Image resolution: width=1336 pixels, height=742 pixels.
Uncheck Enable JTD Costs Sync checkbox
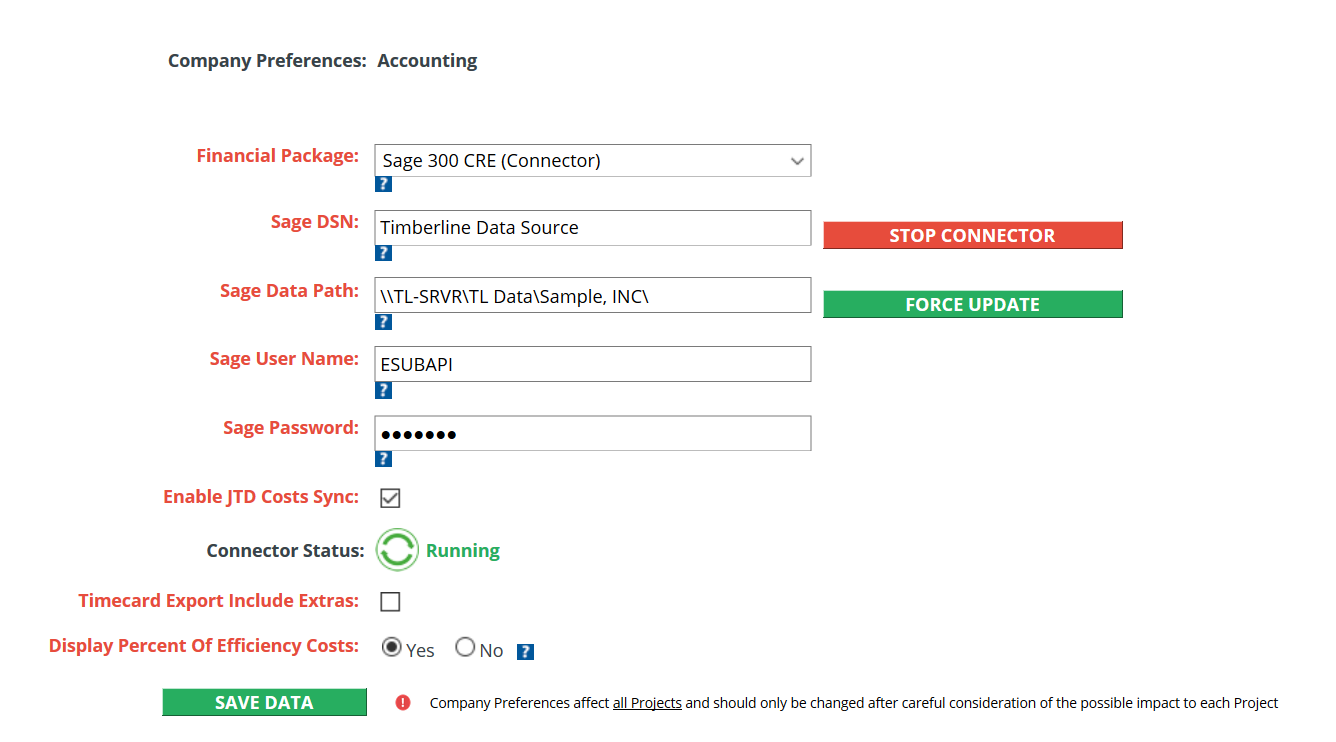[390, 498]
